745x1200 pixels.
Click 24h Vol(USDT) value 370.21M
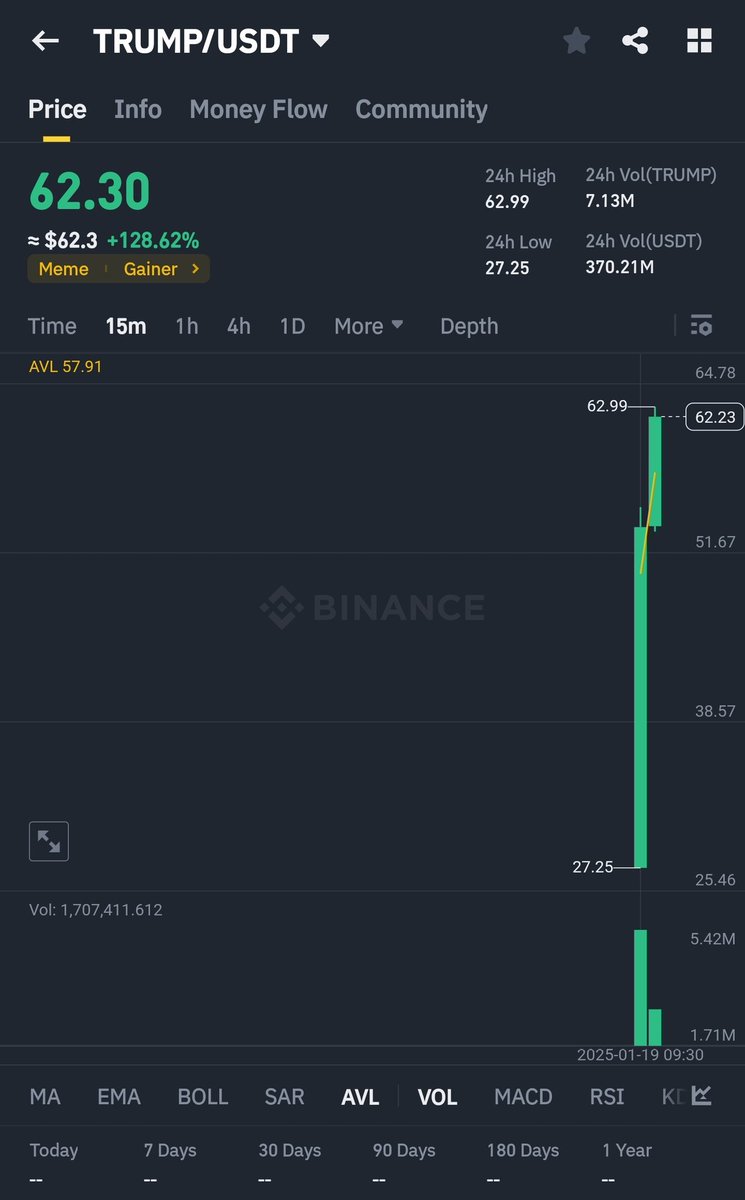click(619, 267)
